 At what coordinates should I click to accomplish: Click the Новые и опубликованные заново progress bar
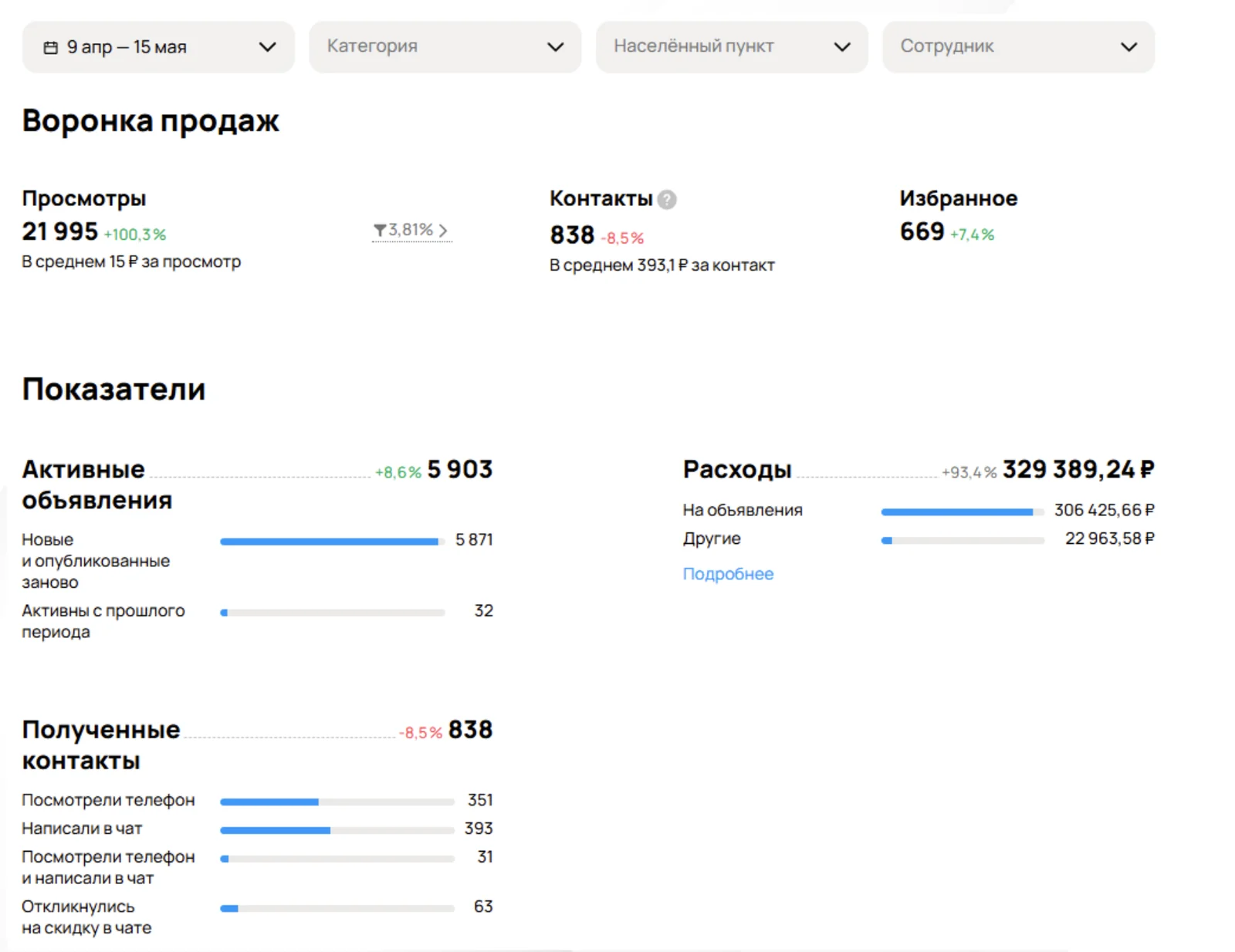[x=333, y=542]
